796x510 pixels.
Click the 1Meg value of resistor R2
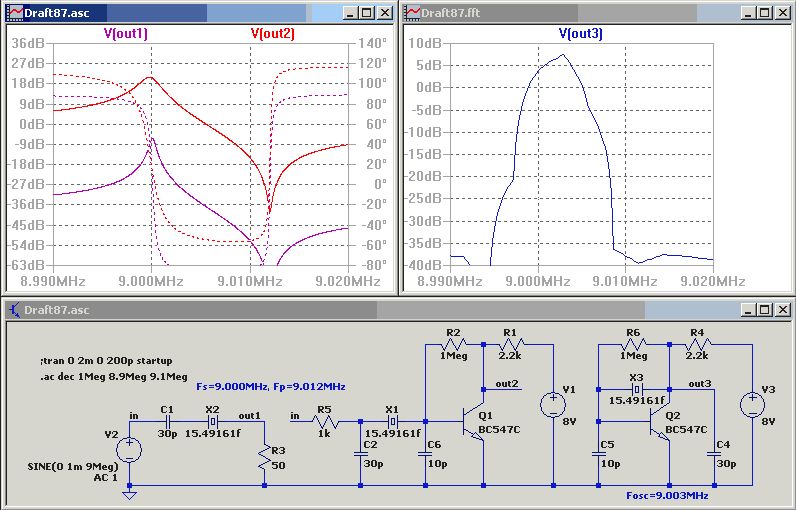click(453, 356)
